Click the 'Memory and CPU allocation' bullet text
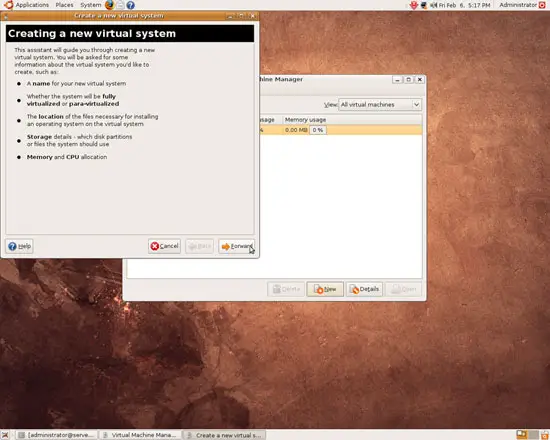This screenshot has height=440, width=550. (67, 157)
